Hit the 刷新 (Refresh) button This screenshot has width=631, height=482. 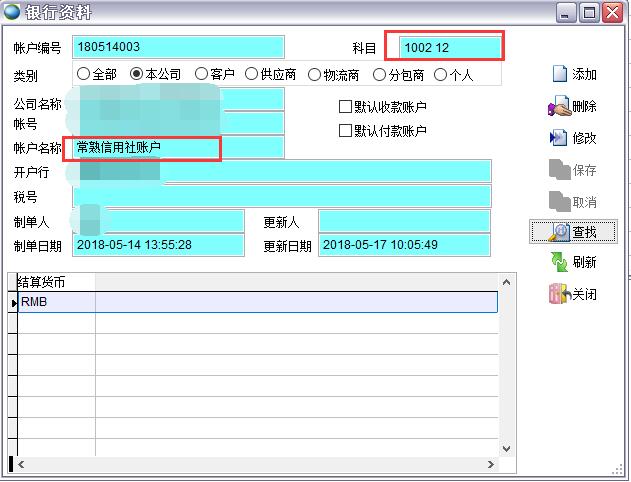(573, 263)
